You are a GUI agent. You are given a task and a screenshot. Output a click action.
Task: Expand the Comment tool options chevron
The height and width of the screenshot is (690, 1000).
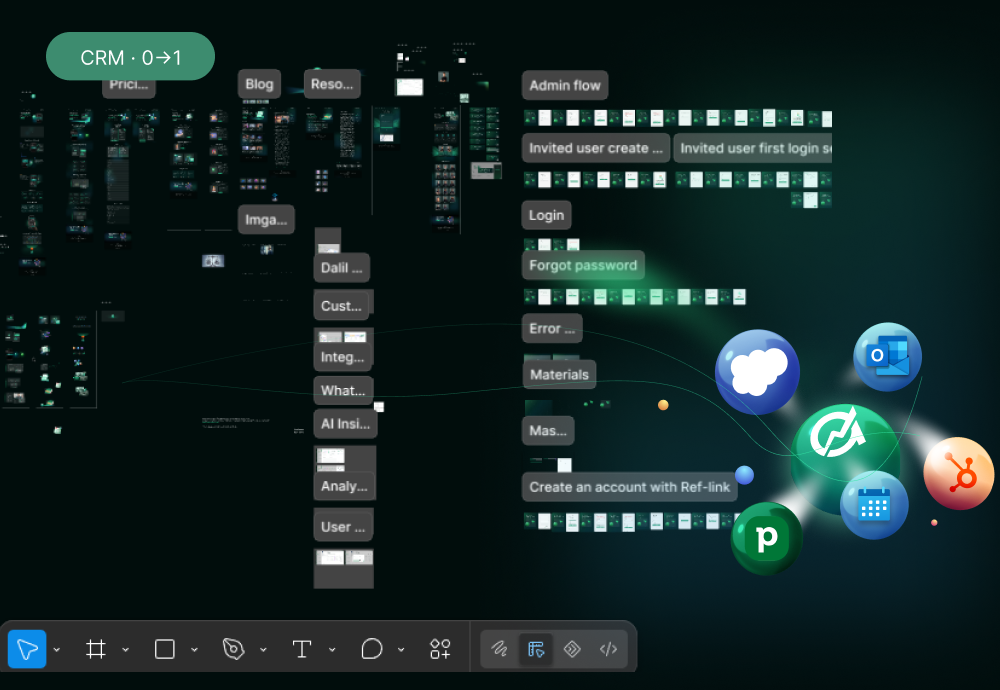tap(401, 650)
